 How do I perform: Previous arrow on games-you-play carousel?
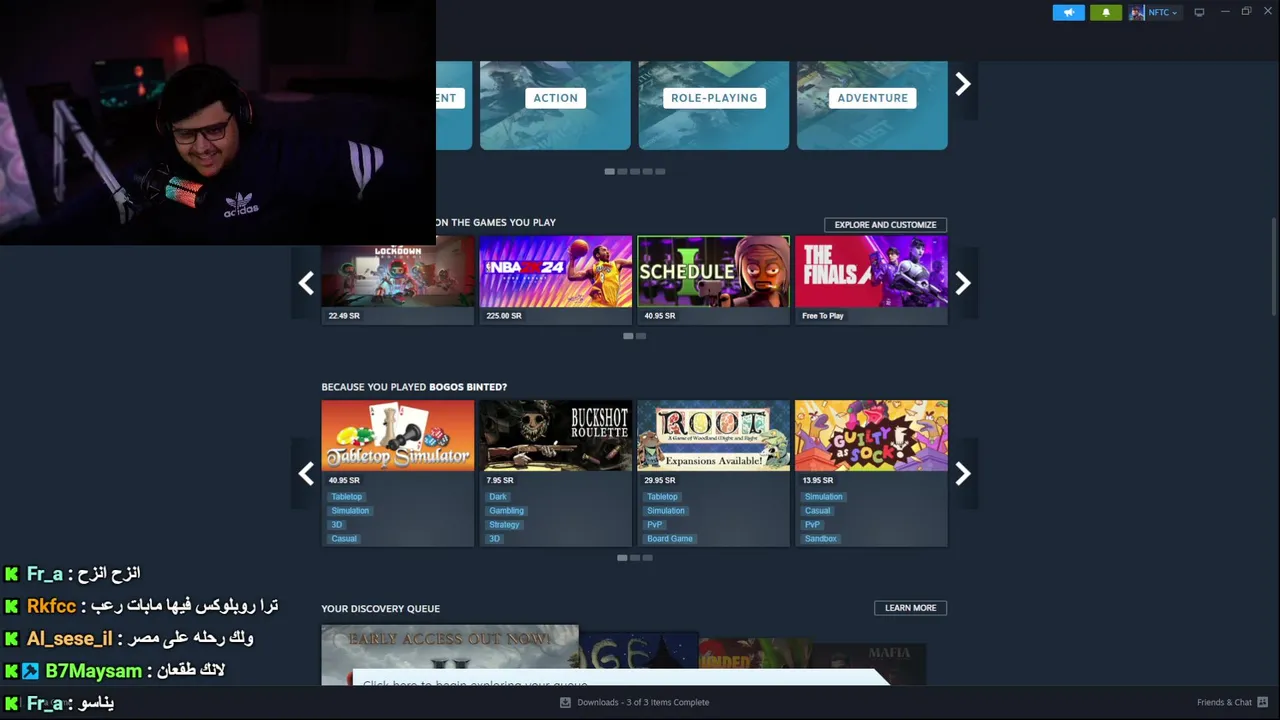click(x=306, y=283)
